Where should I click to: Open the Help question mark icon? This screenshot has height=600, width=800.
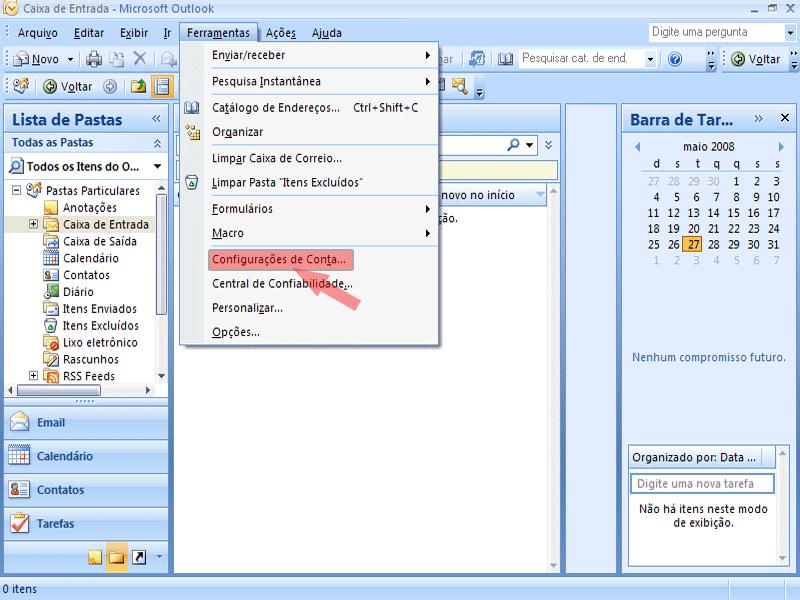[x=675, y=59]
